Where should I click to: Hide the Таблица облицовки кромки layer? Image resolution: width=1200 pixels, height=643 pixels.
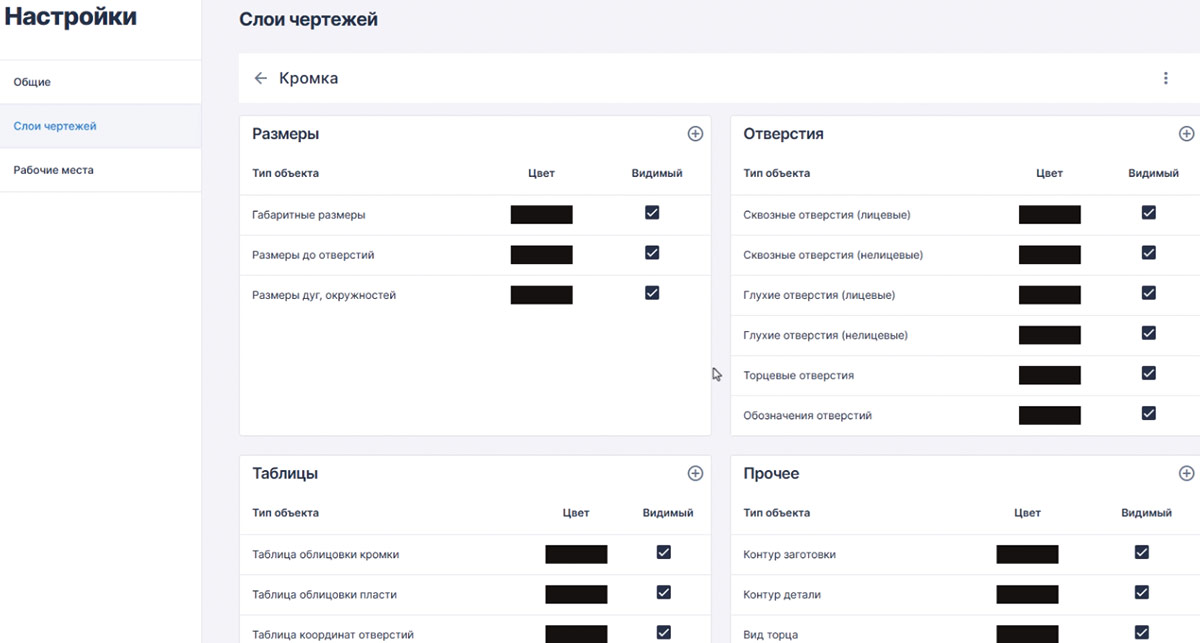click(x=662, y=552)
